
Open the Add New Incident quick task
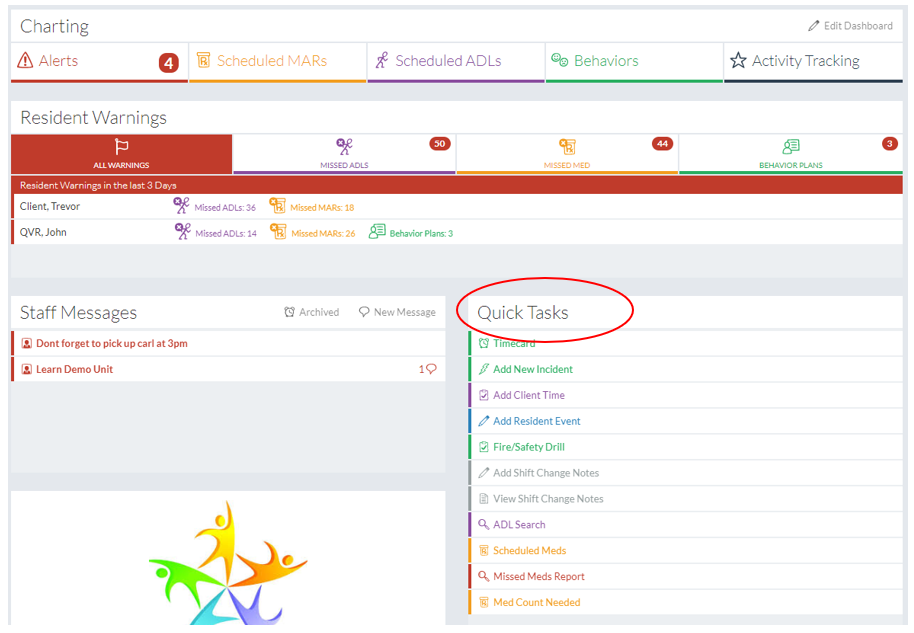(x=532, y=369)
